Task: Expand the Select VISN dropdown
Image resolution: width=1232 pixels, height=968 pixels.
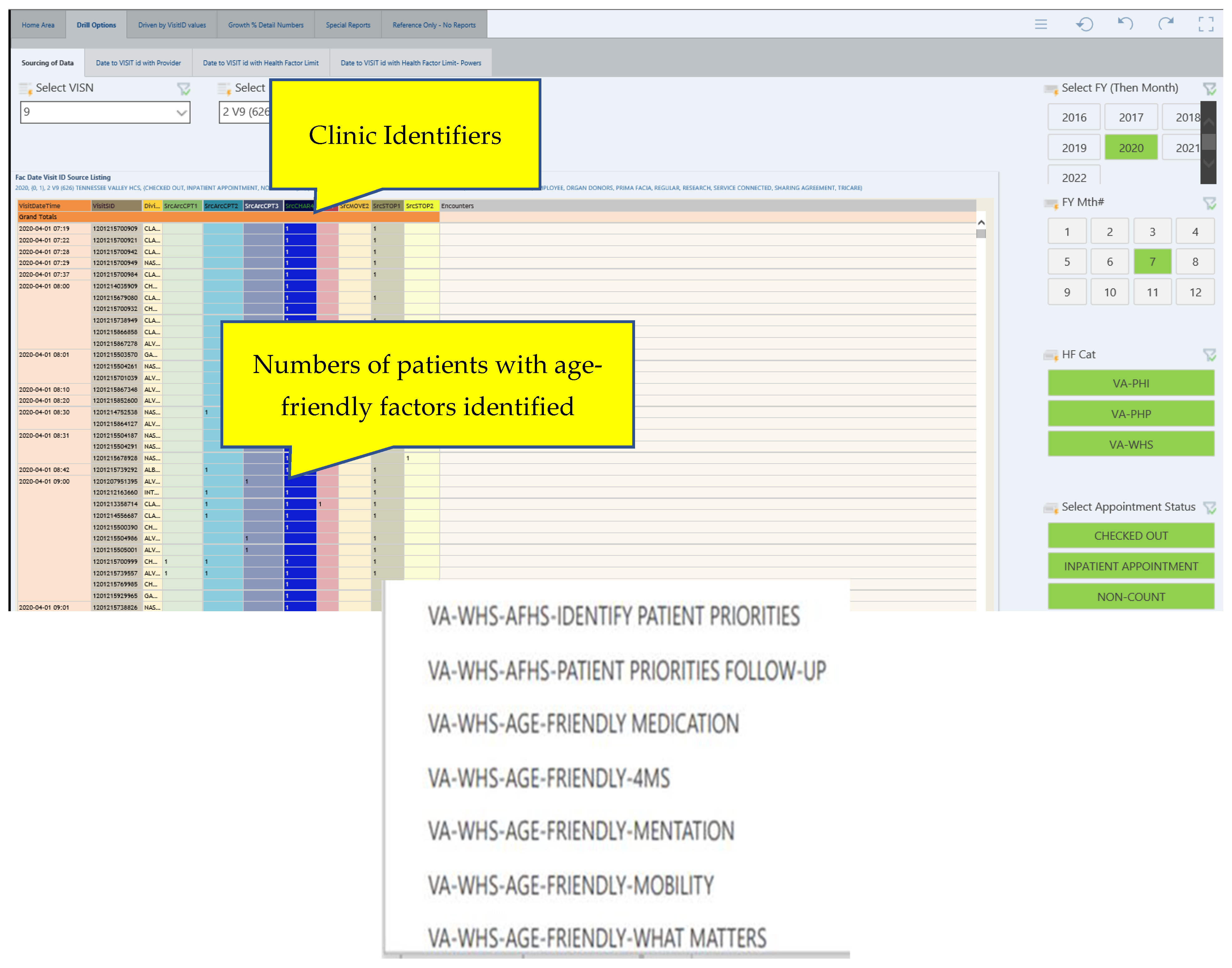Action: [181, 112]
